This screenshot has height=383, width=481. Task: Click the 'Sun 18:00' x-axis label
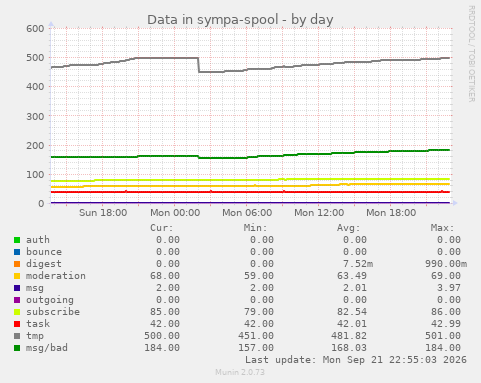(103, 213)
